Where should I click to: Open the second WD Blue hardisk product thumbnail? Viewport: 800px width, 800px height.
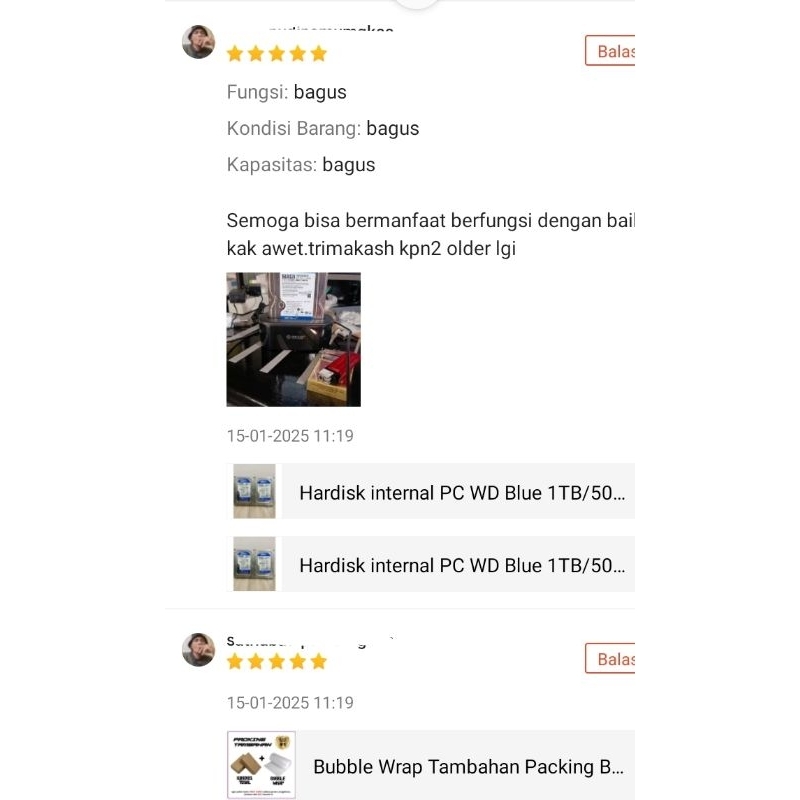254,564
